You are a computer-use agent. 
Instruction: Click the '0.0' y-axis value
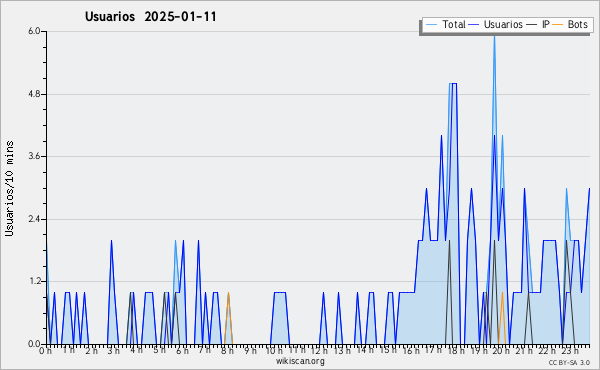coord(34,344)
